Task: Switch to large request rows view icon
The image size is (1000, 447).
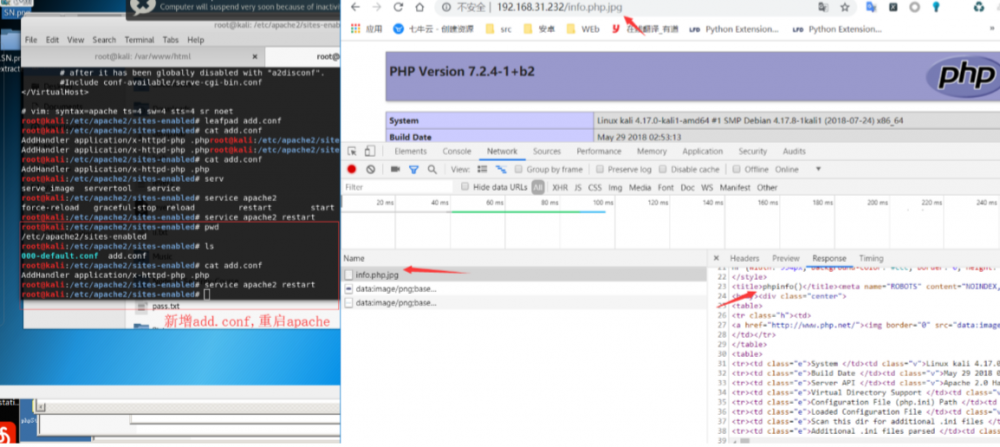Action: (483, 169)
